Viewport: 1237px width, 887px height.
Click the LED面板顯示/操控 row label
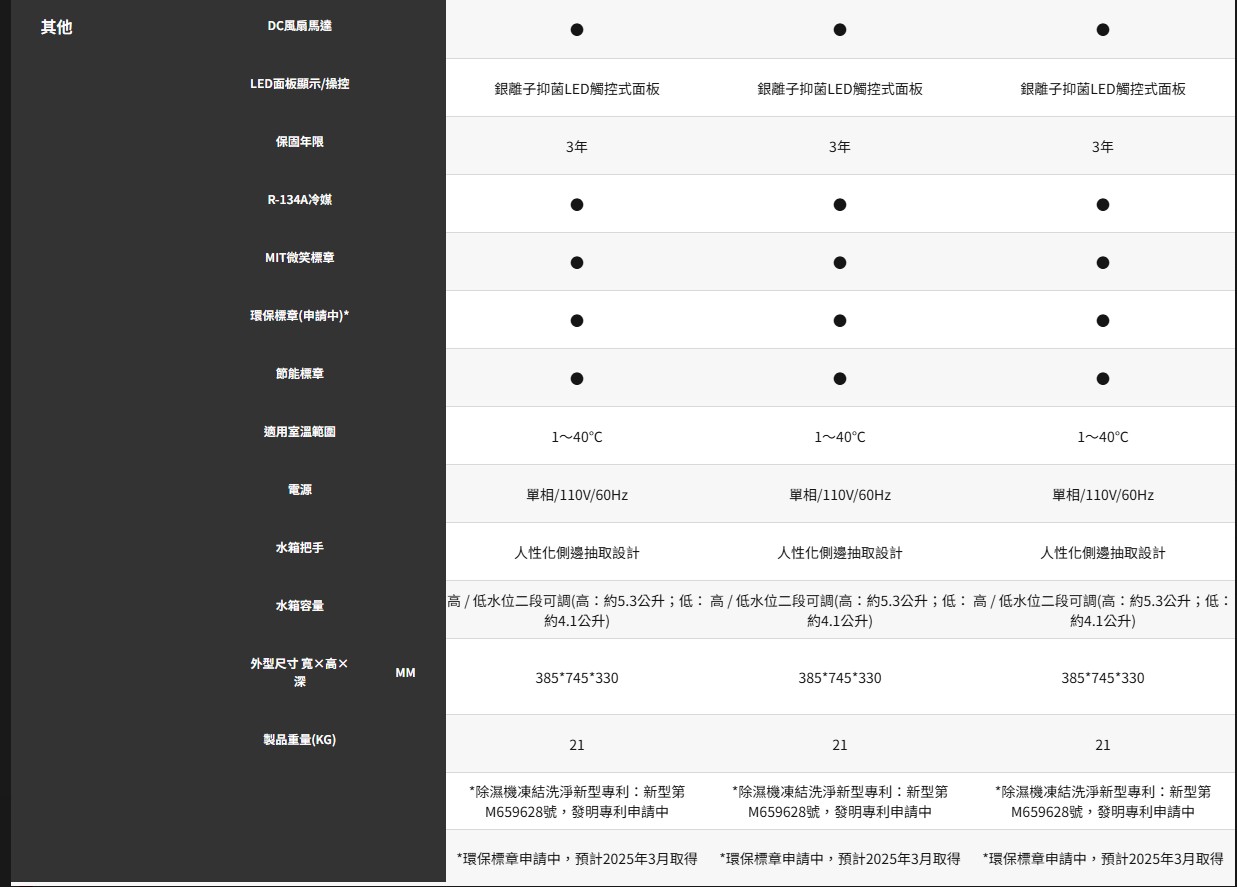click(300, 84)
